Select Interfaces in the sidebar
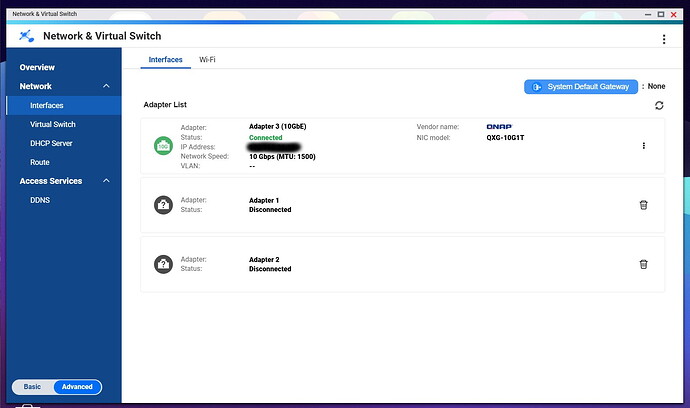The height and width of the screenshot is (408, 690). tap(64, 106)
